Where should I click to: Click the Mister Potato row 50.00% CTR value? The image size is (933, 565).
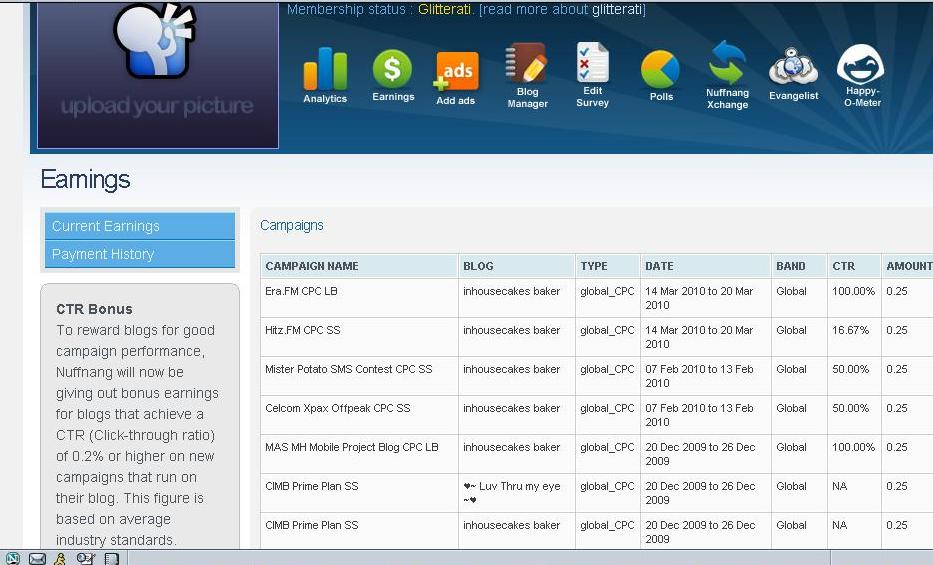[850, 369]
